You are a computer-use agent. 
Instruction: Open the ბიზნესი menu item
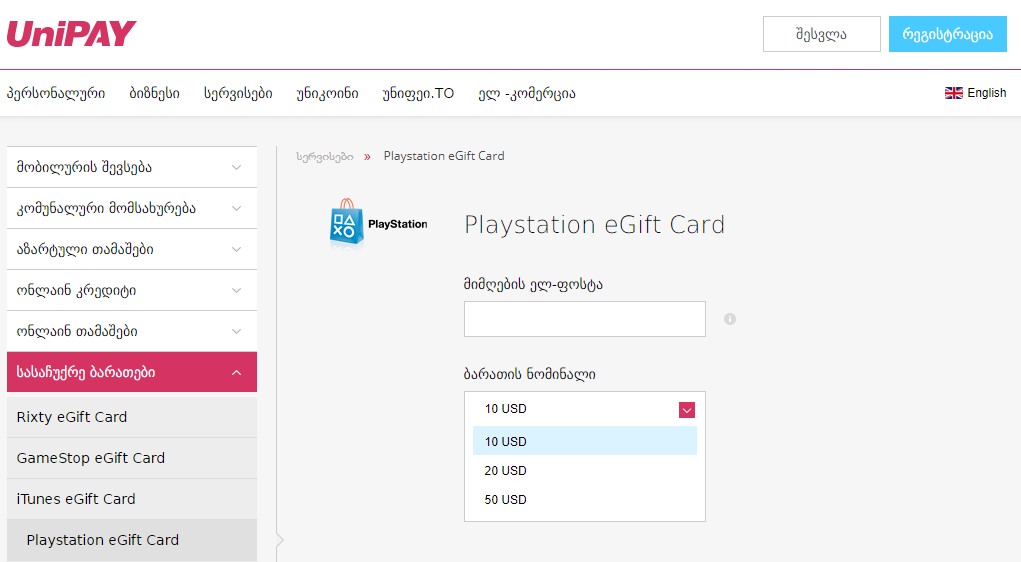(x=154, y=94)
